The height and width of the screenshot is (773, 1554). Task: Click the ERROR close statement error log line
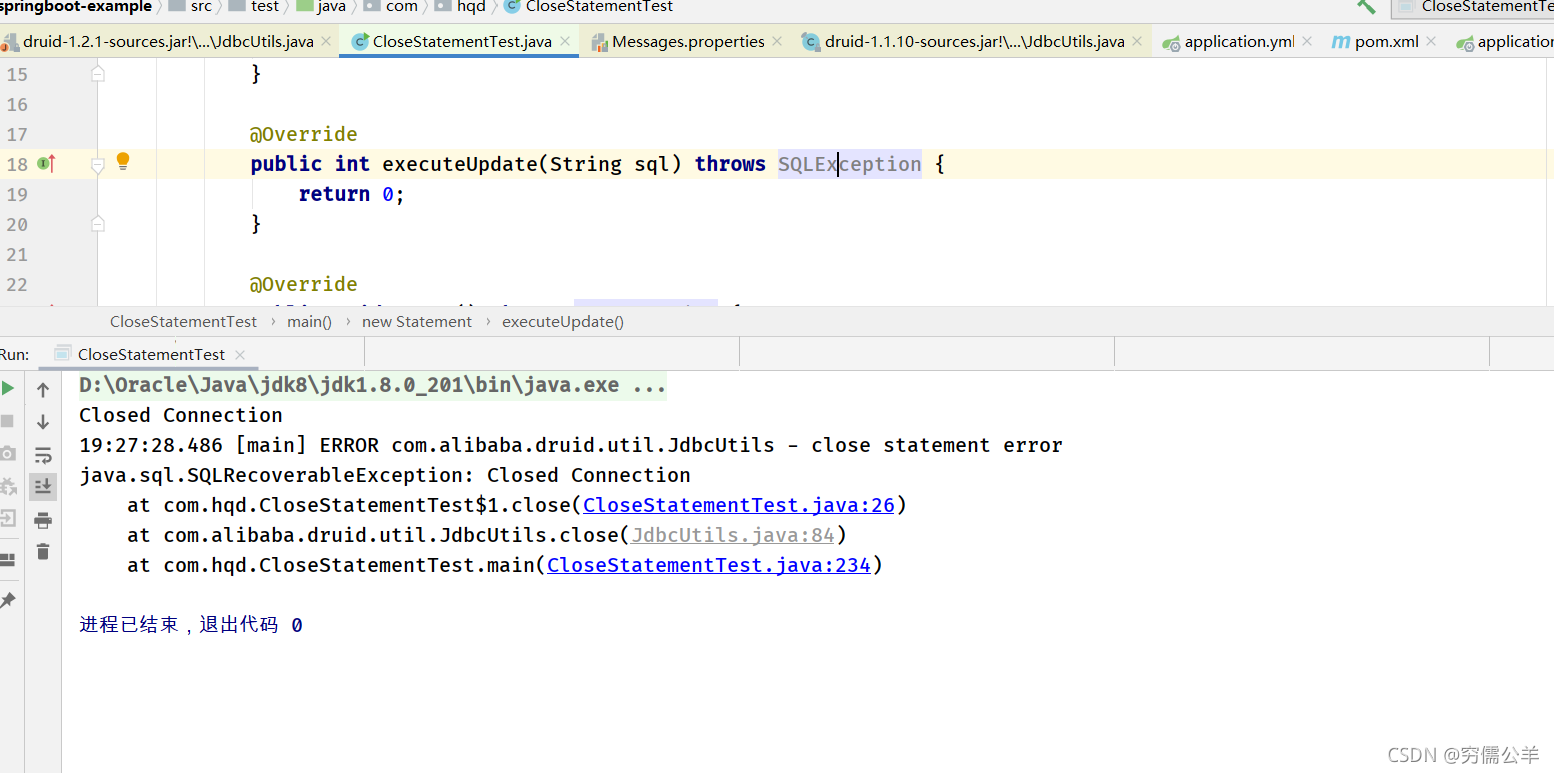tap(571, 445)
